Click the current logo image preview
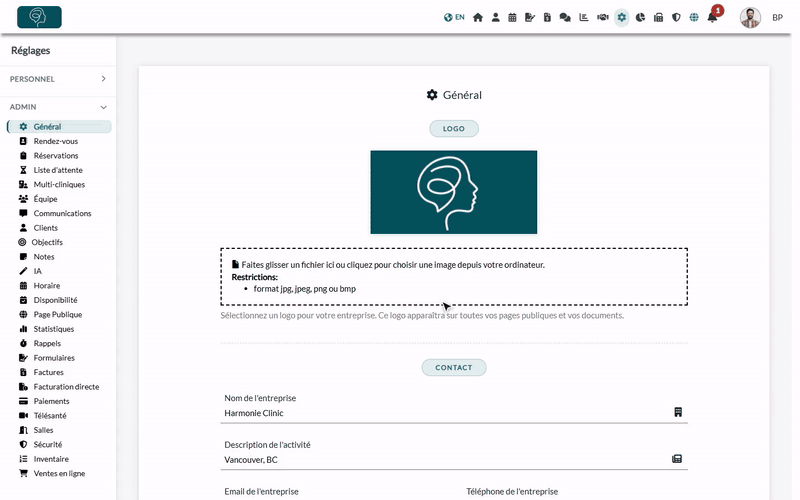The width and height of the screenshot is (800, 500). click(454, 192)
